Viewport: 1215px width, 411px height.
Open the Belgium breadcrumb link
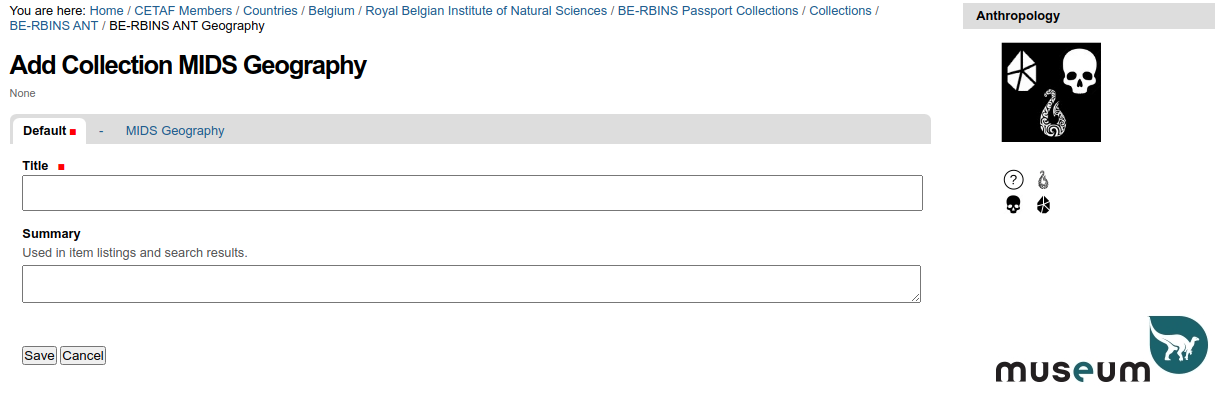point(331,11)
